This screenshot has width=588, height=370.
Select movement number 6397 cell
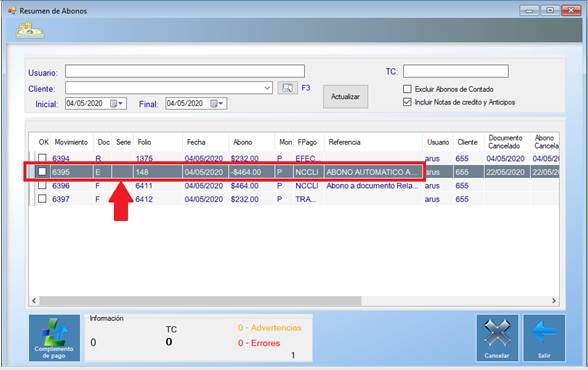[61, 199]
